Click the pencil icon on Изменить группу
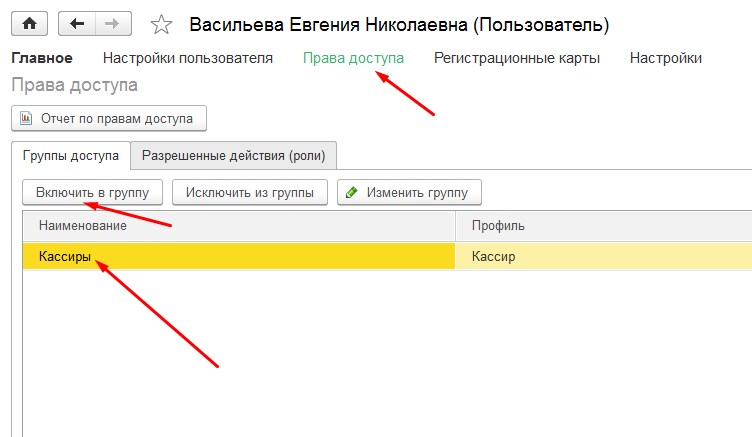This screenshot has height=437, width=752. (352, 192)
